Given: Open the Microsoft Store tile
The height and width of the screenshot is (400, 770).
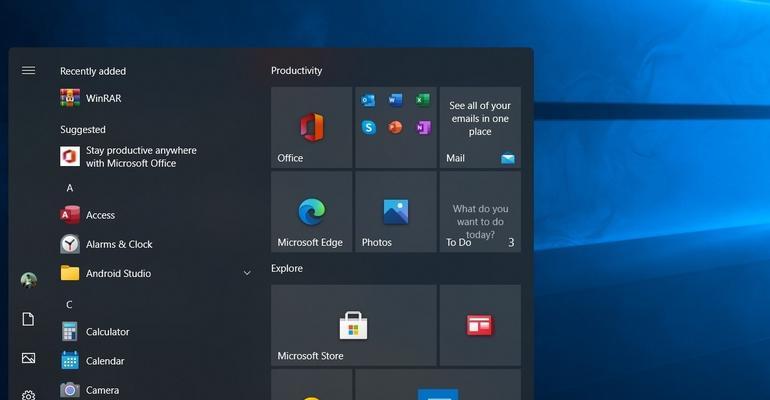Looking at the screenshot, I should [354, 325].
